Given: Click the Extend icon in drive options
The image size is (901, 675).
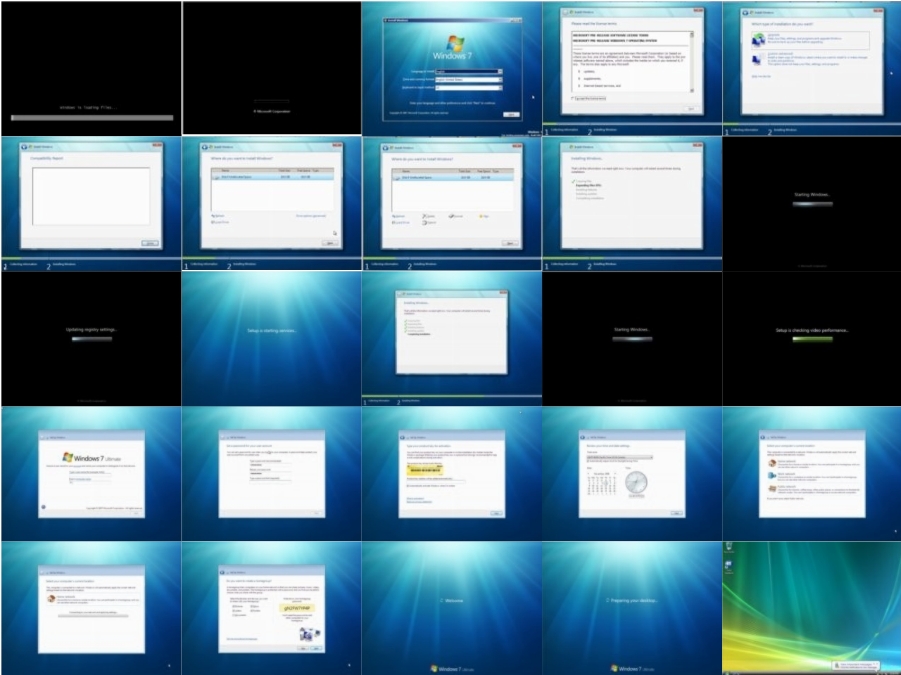Looking at the screenshot, I should [425, 222].
